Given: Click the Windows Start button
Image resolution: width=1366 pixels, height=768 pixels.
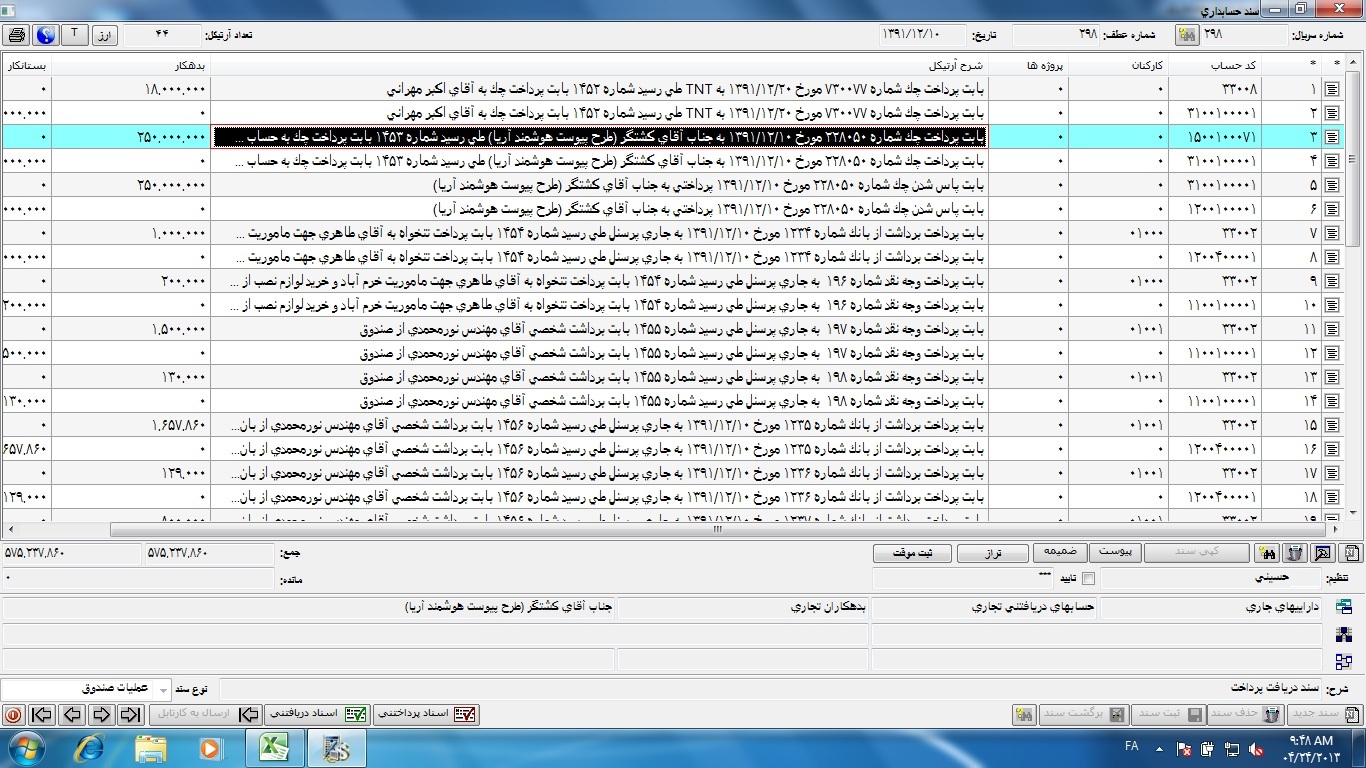Looking at the screenshot, I should tap(26, 747).
